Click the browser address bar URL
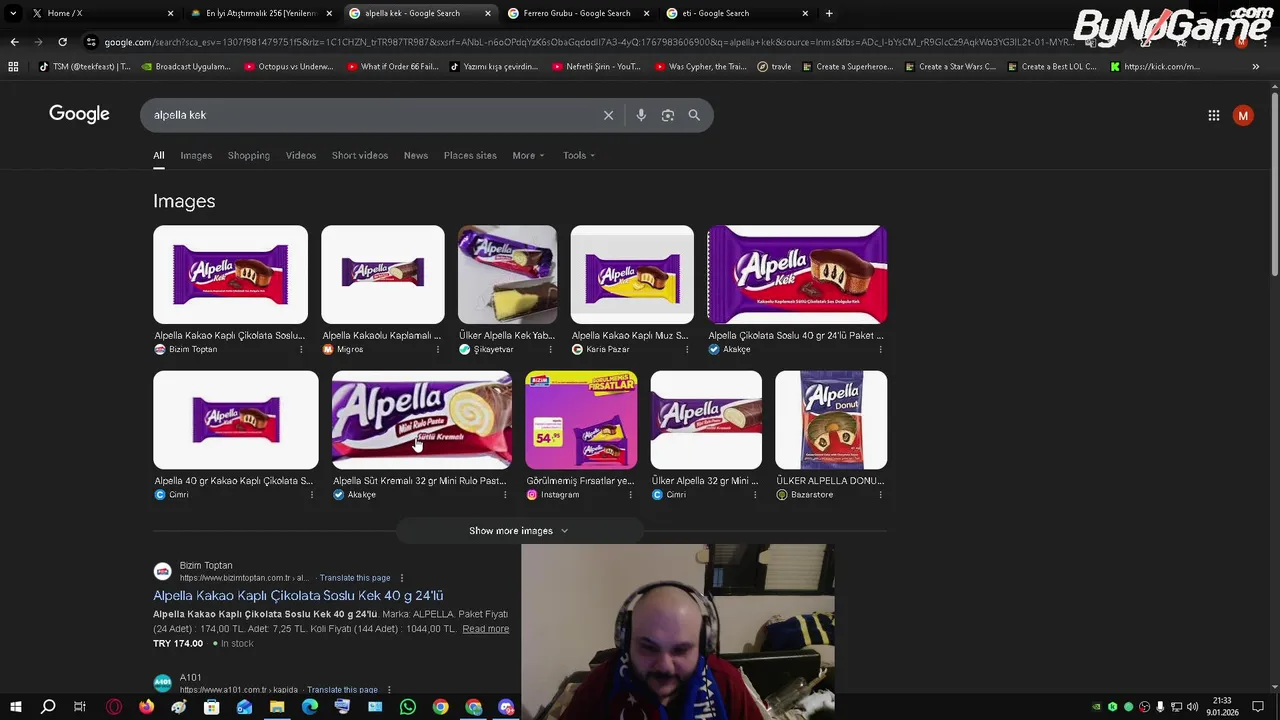 [x=588, y=42]
